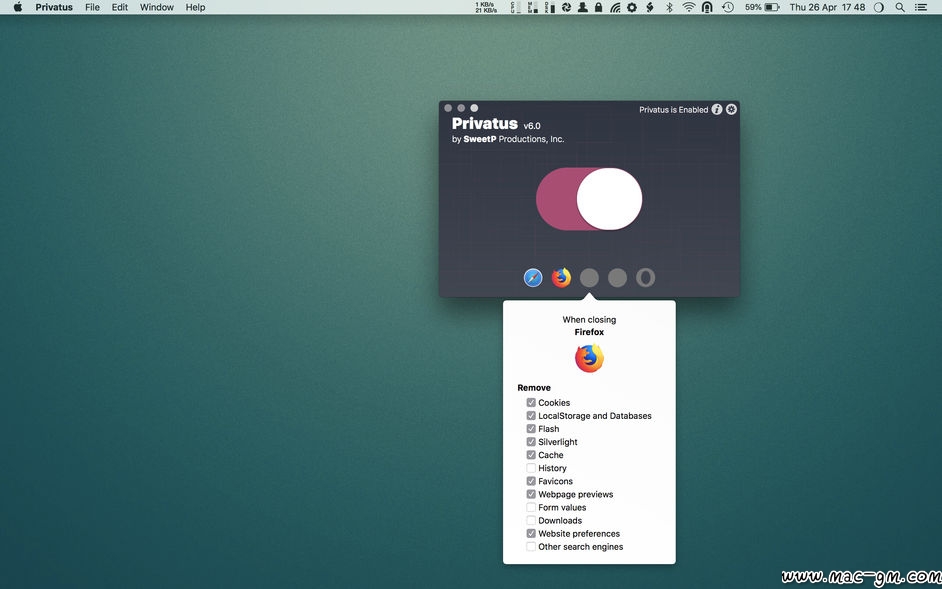Select the Firefox icon in browser row
Screen dimensions: 942x589
point(561,278)
